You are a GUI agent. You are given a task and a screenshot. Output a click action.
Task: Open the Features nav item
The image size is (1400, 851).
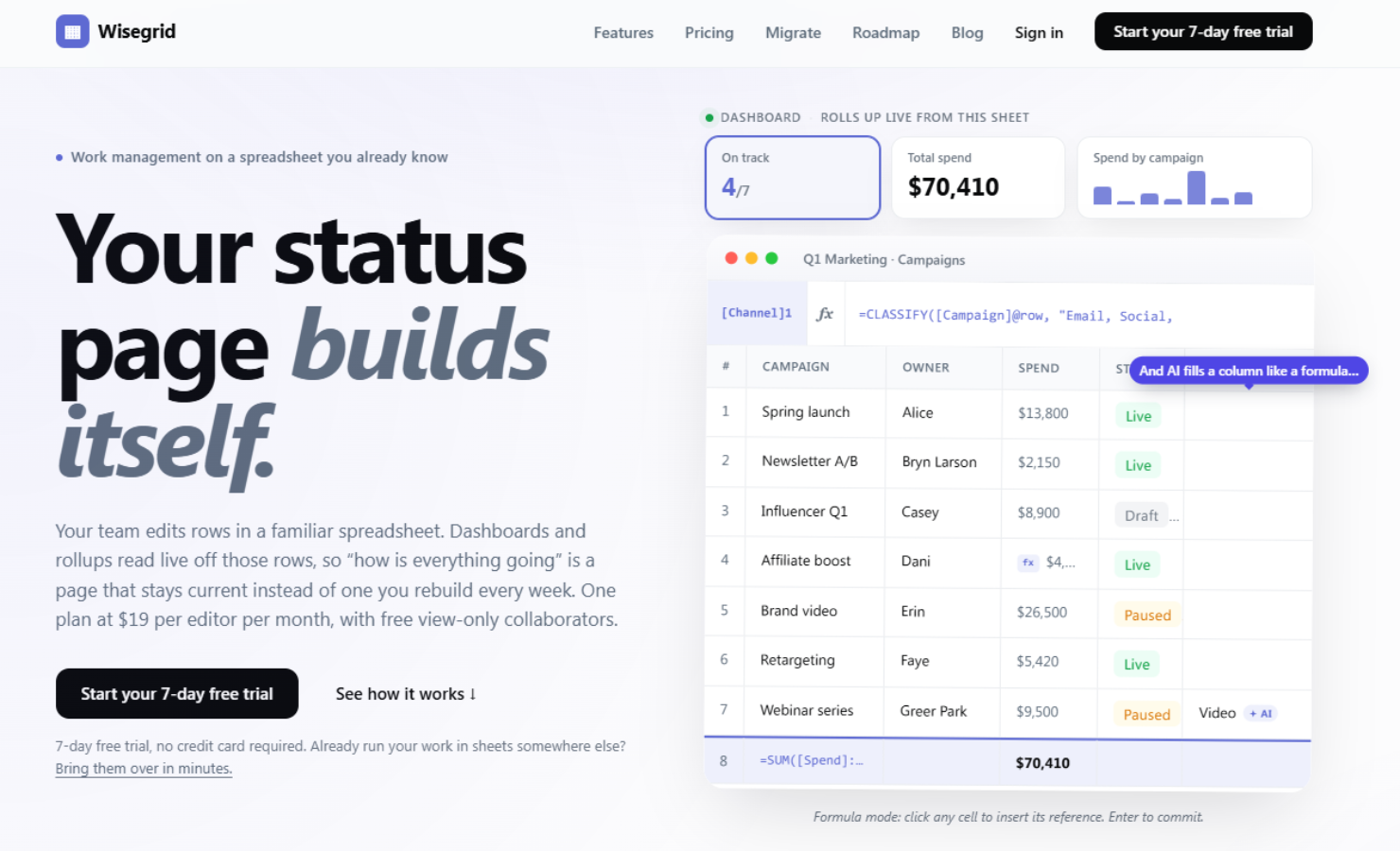[623, 32]
